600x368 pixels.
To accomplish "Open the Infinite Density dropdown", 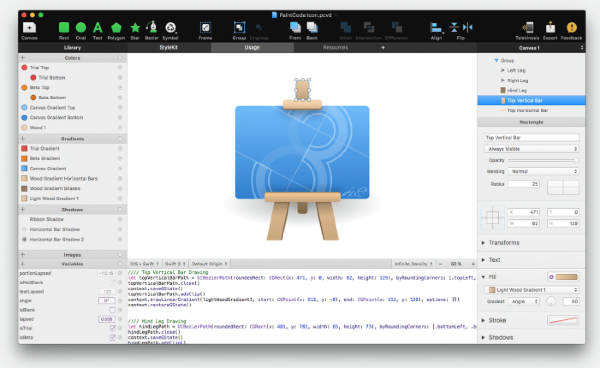I will click(413, 264).
